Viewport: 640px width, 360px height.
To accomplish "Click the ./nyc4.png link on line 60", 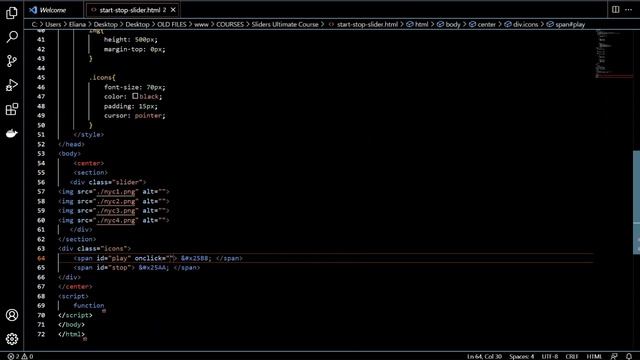I will 116,220.
